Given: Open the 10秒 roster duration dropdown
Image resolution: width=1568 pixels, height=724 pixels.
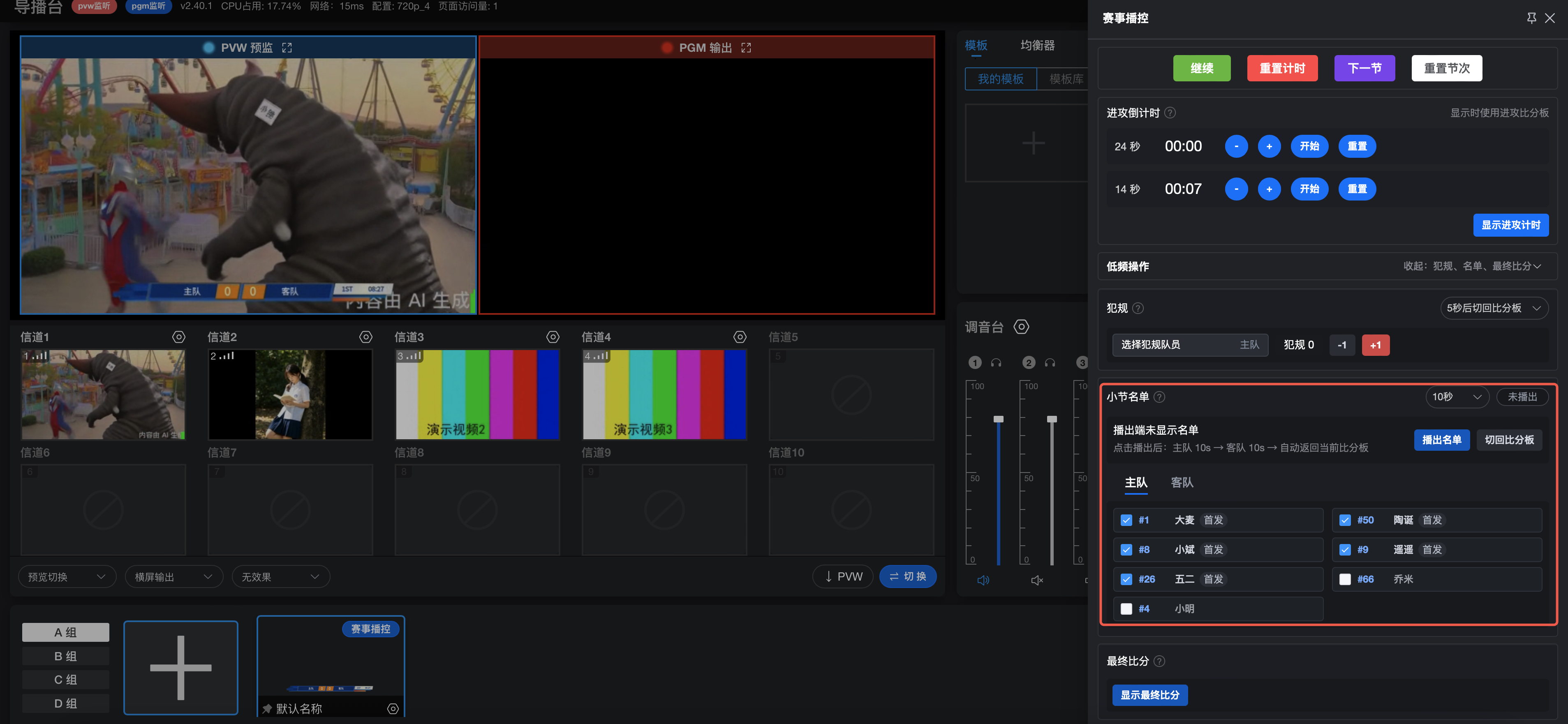Looking at the screenshot, I should pyautogui.click(x=1457, y=397).
